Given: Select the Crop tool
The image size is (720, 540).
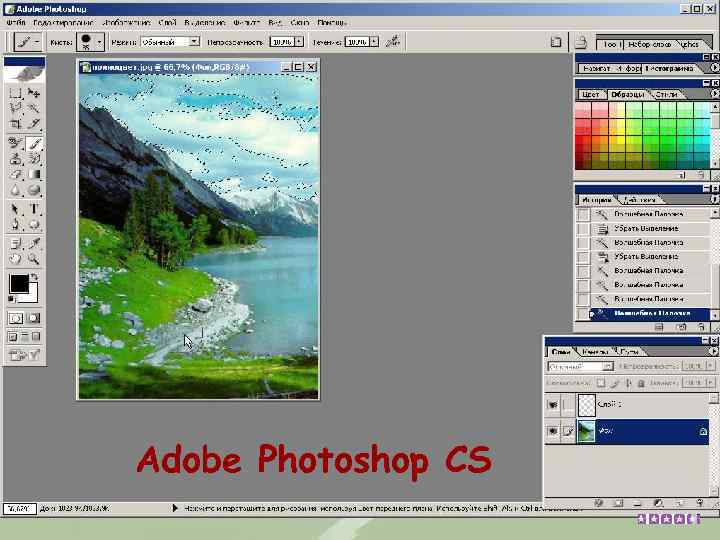Looking at the screenshot, I should click(x=15, y=124).
